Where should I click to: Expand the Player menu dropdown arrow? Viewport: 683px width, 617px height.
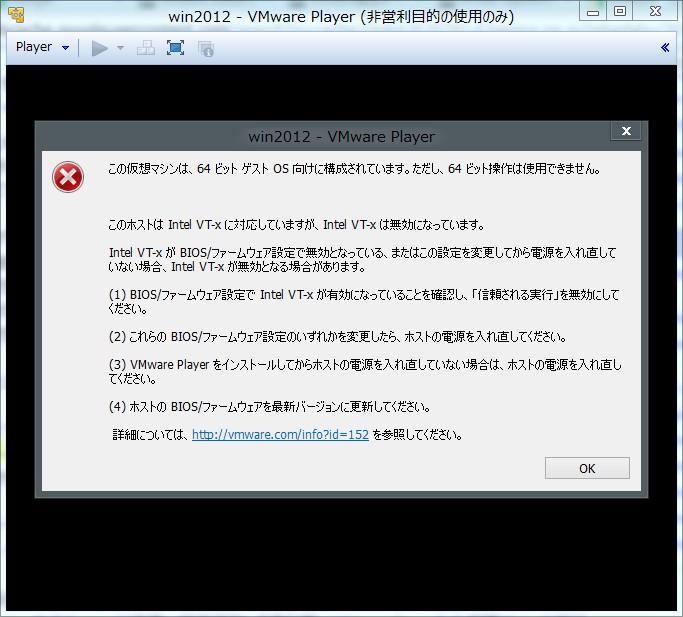click(65, 48)
